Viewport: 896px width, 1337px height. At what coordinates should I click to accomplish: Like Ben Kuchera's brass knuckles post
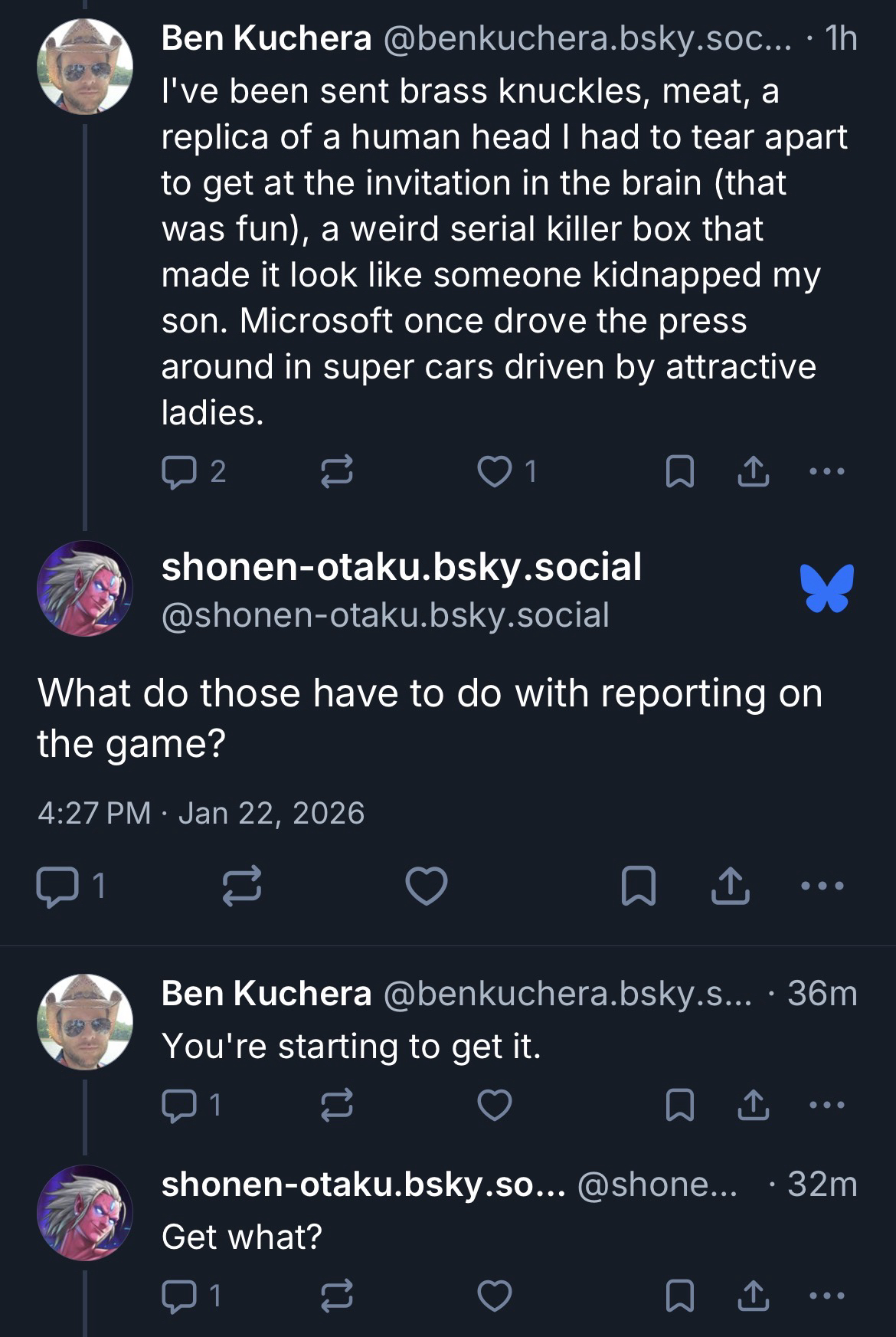click(x=494, y=471)
